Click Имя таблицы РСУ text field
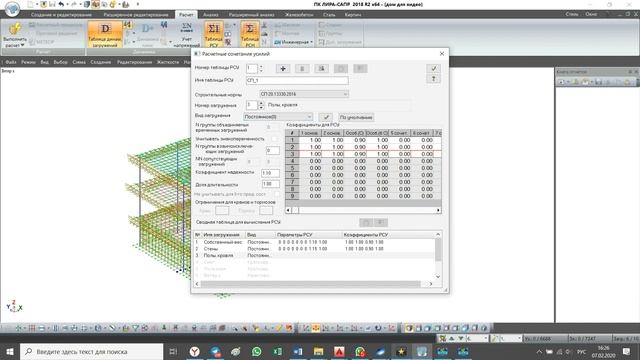 click(x=297, y=80)
